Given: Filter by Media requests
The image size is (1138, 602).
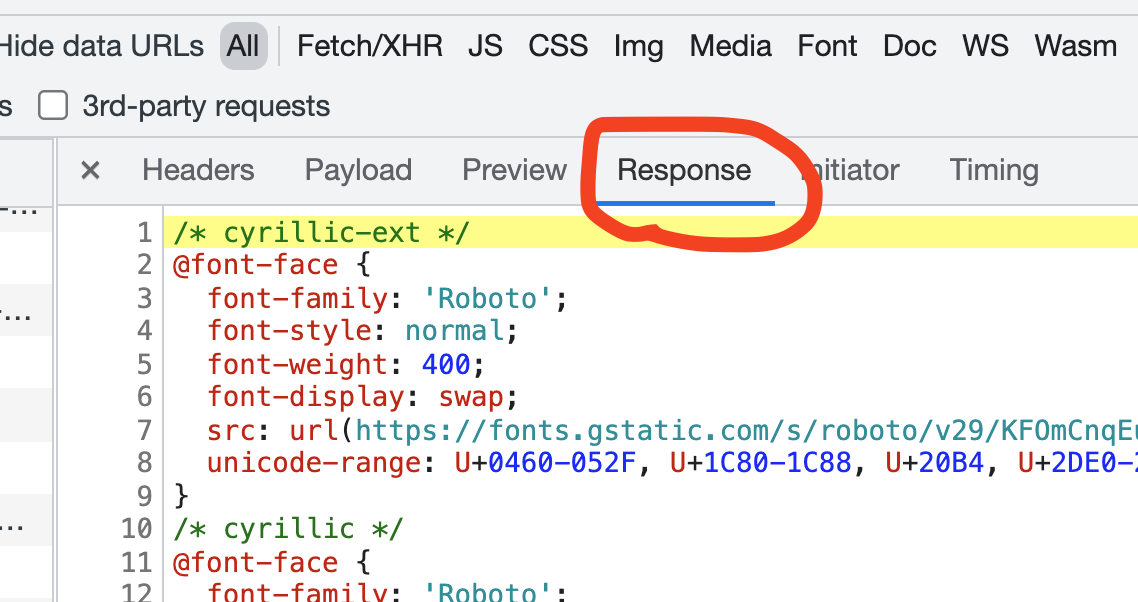Looking at the screenshot, I should (x=730, y=46).
